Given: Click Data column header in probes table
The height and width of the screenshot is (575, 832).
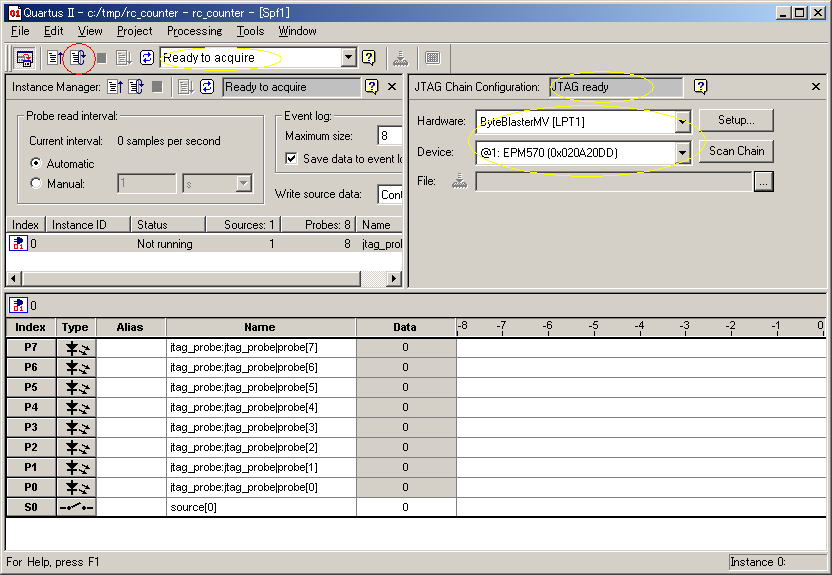Looking at the screenshot, I should point(405,327).
